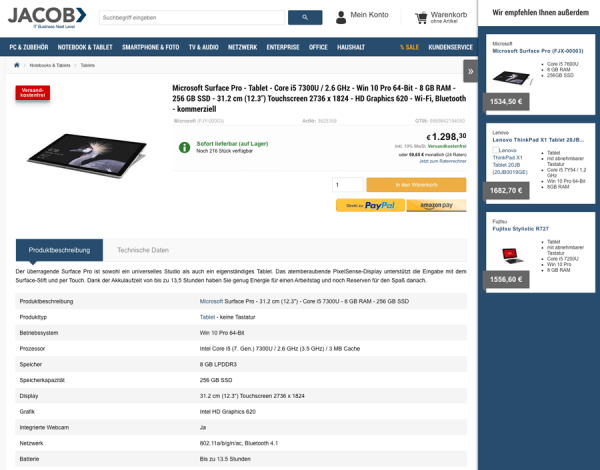Open Enterprise menu
The width and height of the screenshot is (600, 470).
click(283, 47)
